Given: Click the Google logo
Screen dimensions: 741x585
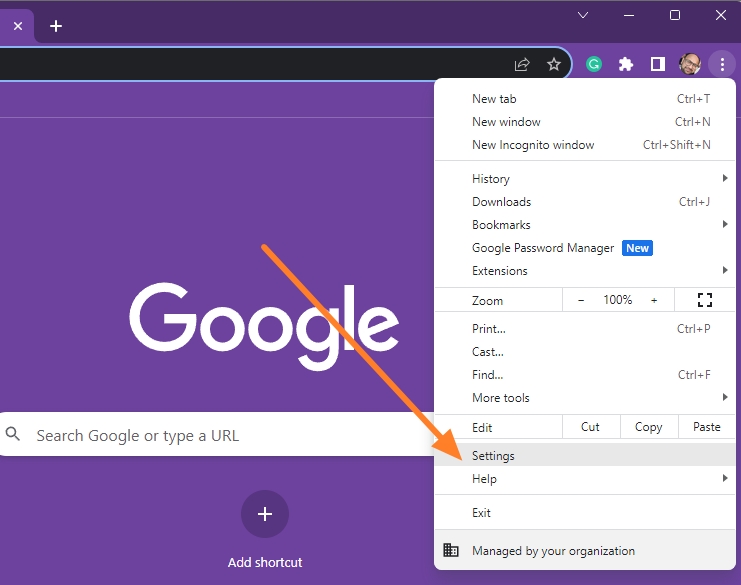Looking at the screenshot, I should (264, 327).
